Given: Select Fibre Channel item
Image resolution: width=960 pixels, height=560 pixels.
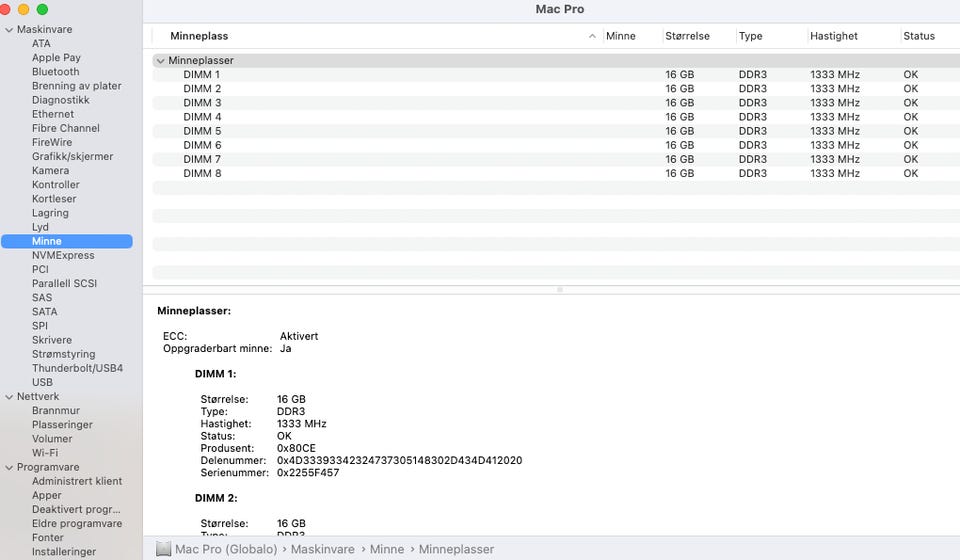Looking at the screenshot, I should (x=66, y=128).
